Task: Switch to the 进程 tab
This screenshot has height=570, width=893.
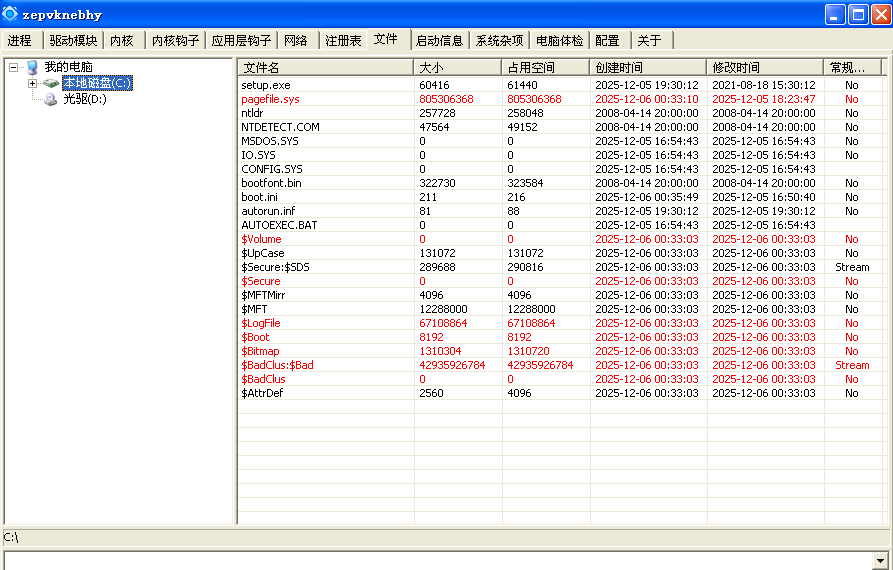Action: tap(20, 41)
